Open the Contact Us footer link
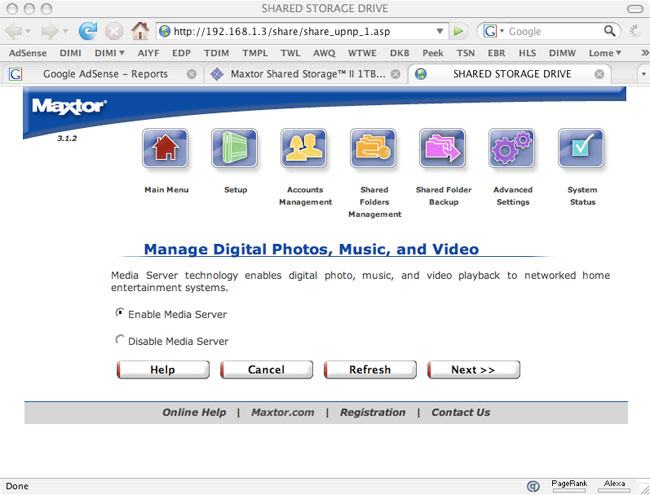Viewport: 650px width, 495px height. [461, 412]
